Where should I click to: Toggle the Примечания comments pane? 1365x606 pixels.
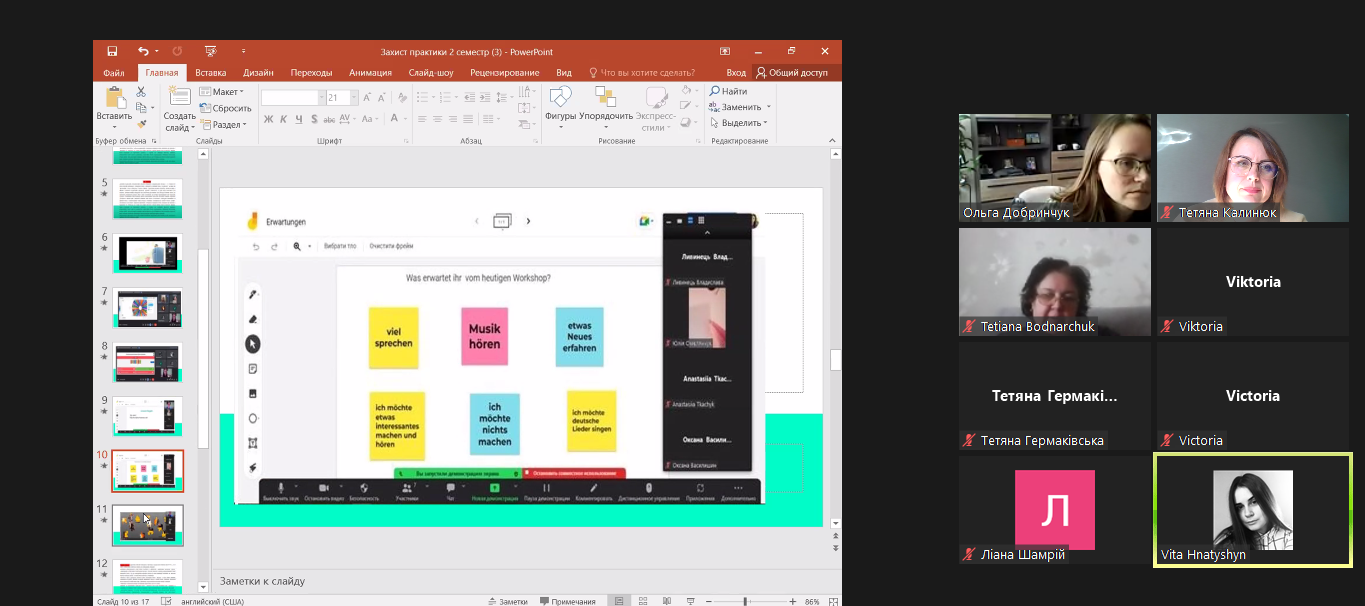pos(567,601)
